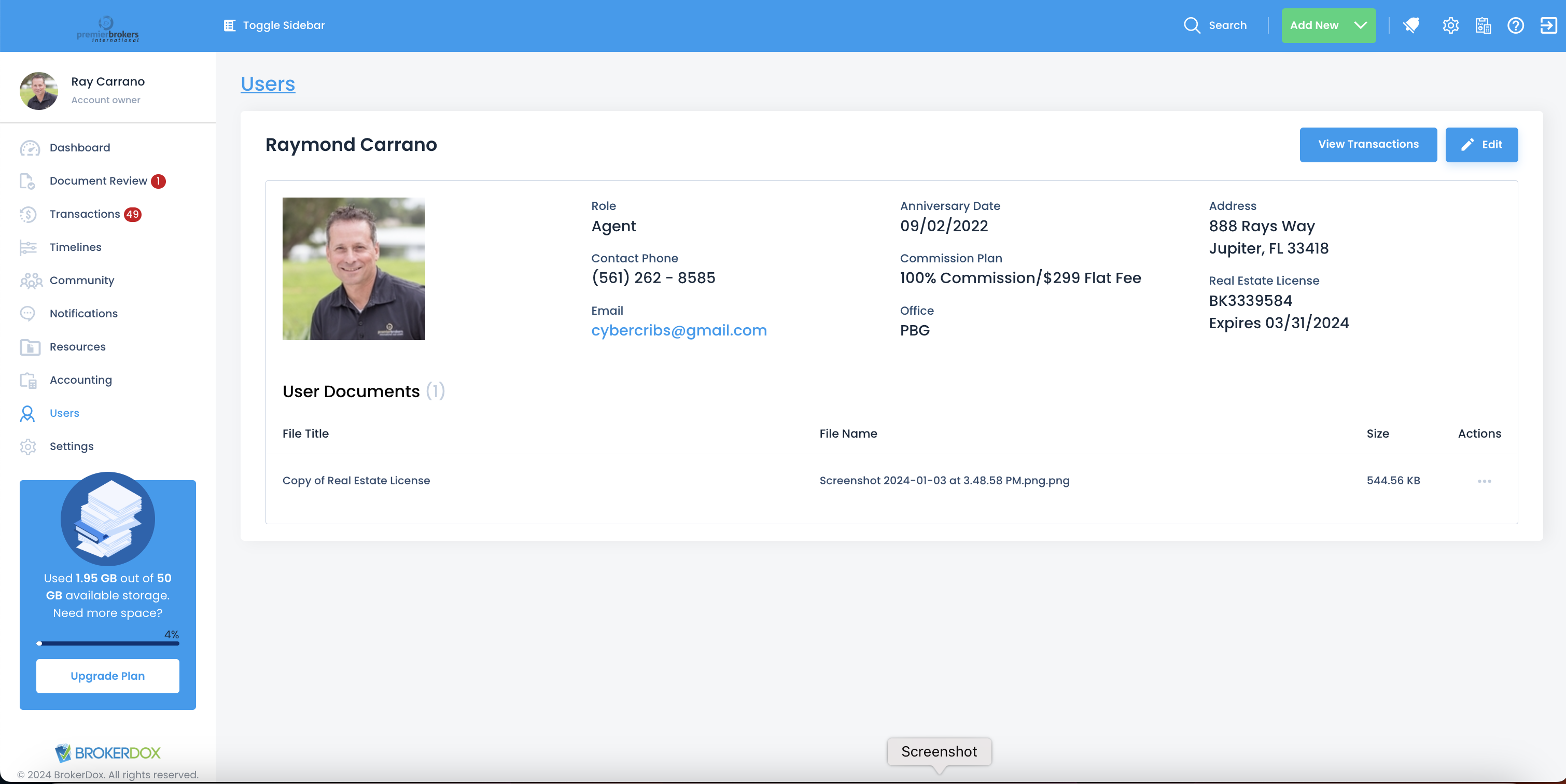Click the Users breadcrumb link

268,84
